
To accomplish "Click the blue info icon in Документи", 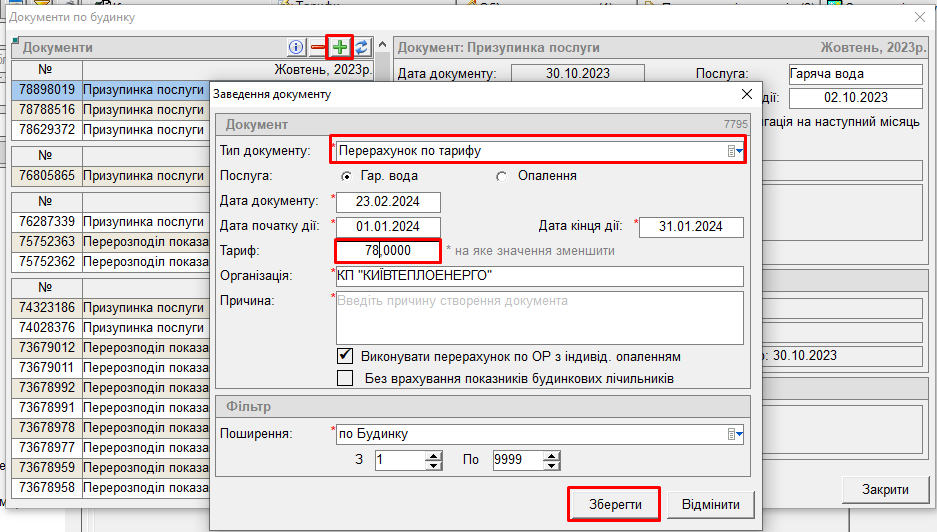I will tap(296, 47).
